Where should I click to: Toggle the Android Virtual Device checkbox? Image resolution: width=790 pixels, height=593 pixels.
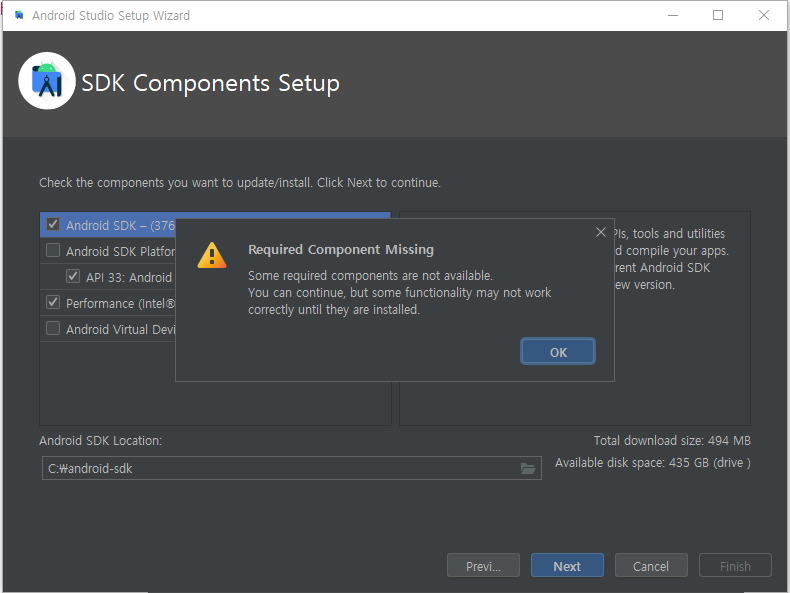coord(53,328)
